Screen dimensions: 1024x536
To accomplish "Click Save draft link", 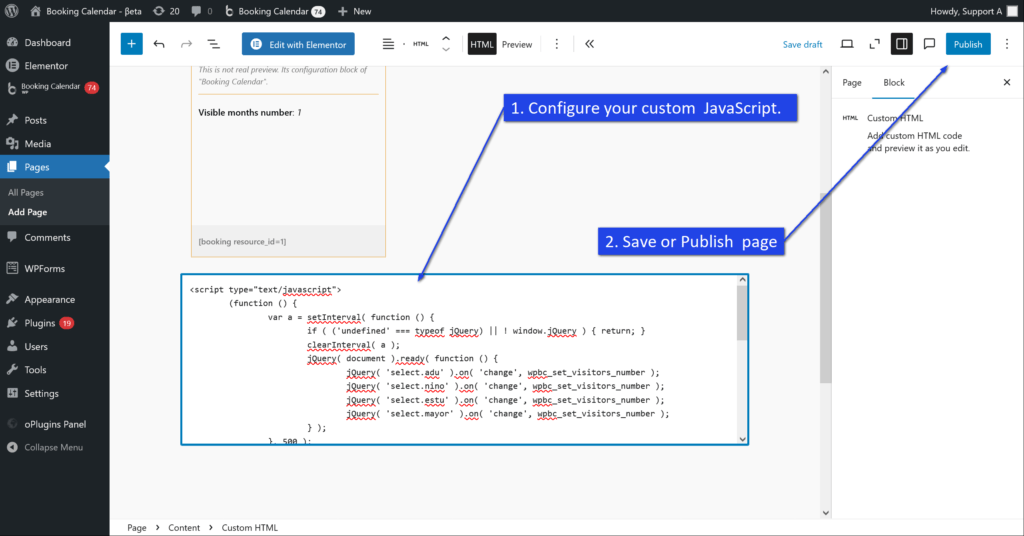I will click(802, 44).
